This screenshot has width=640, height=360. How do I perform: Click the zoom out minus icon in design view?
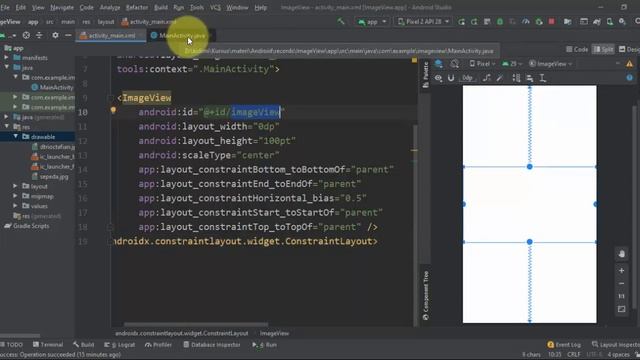[x=622, y=283]
